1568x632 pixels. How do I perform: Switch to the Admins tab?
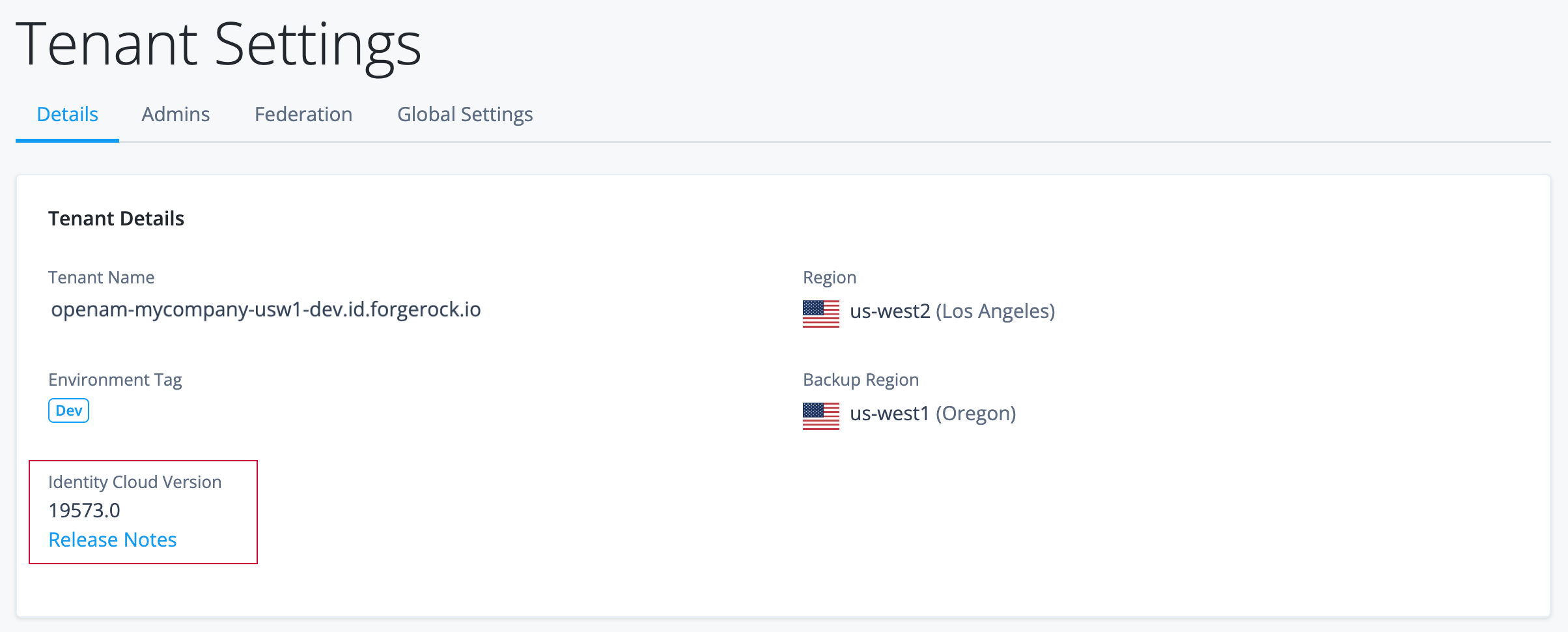pyautogui.click(x=176, y=115)
